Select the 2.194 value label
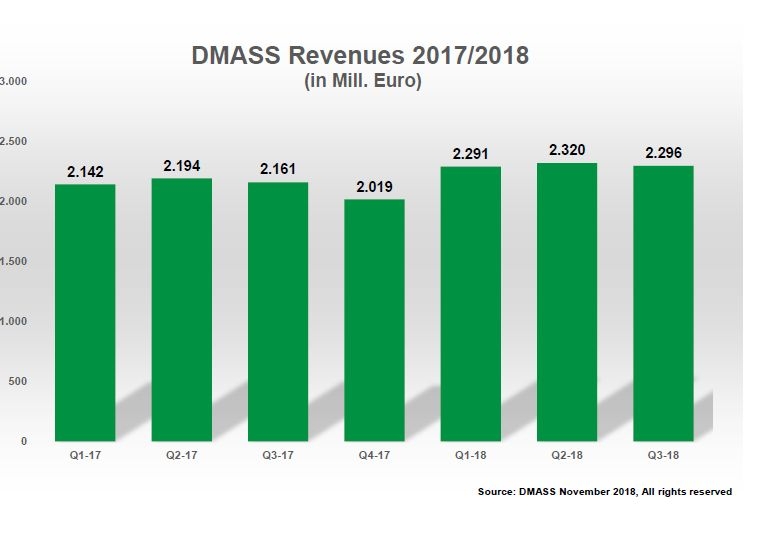 (181, 166)
